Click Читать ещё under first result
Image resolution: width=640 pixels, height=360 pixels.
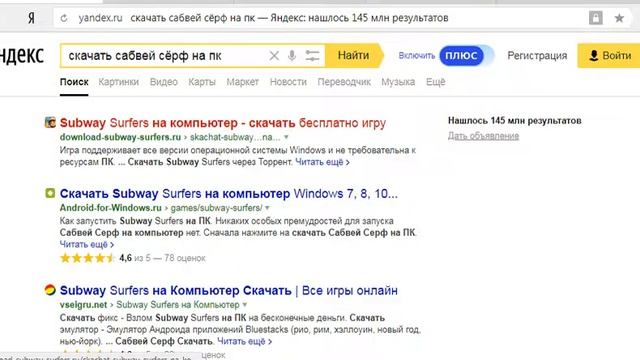click(322, 162)
